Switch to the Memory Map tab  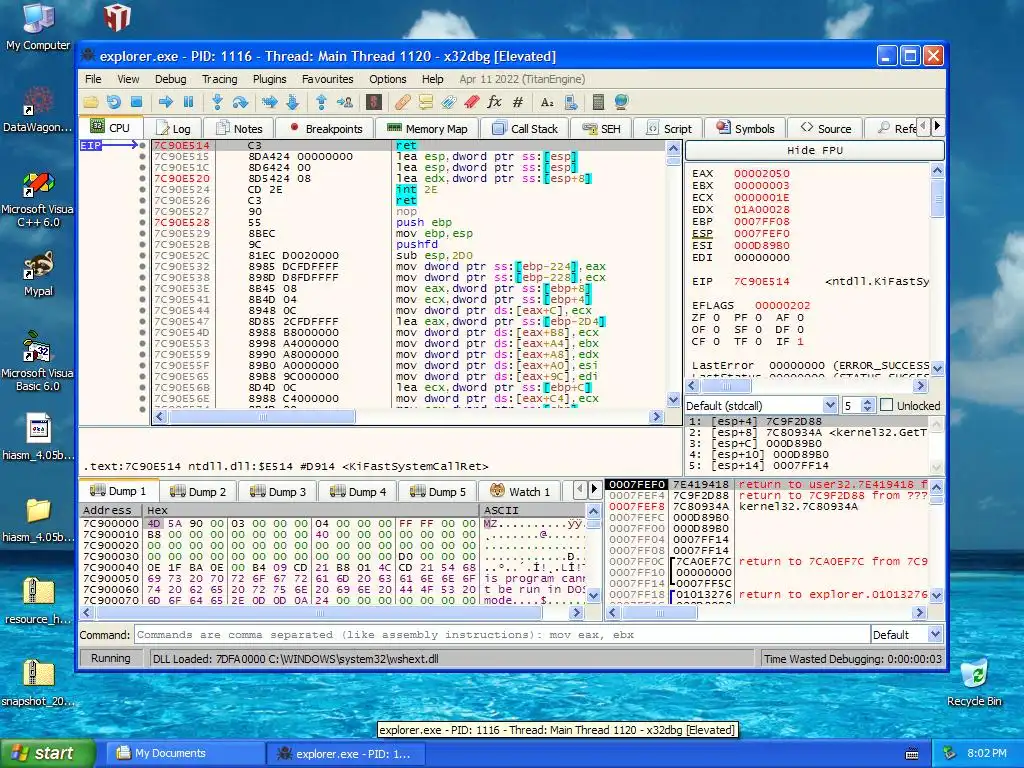pos(427,129)
